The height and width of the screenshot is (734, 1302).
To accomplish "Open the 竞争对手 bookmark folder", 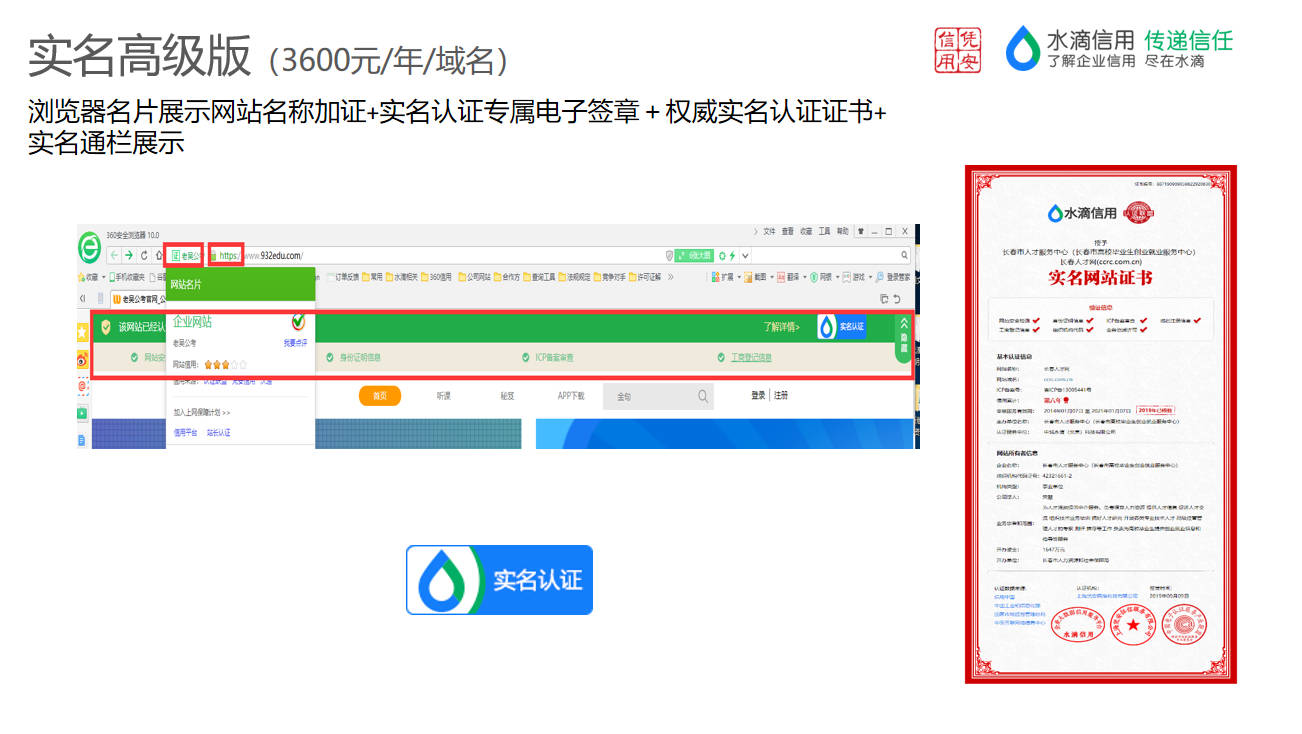I will click(611, 276).
